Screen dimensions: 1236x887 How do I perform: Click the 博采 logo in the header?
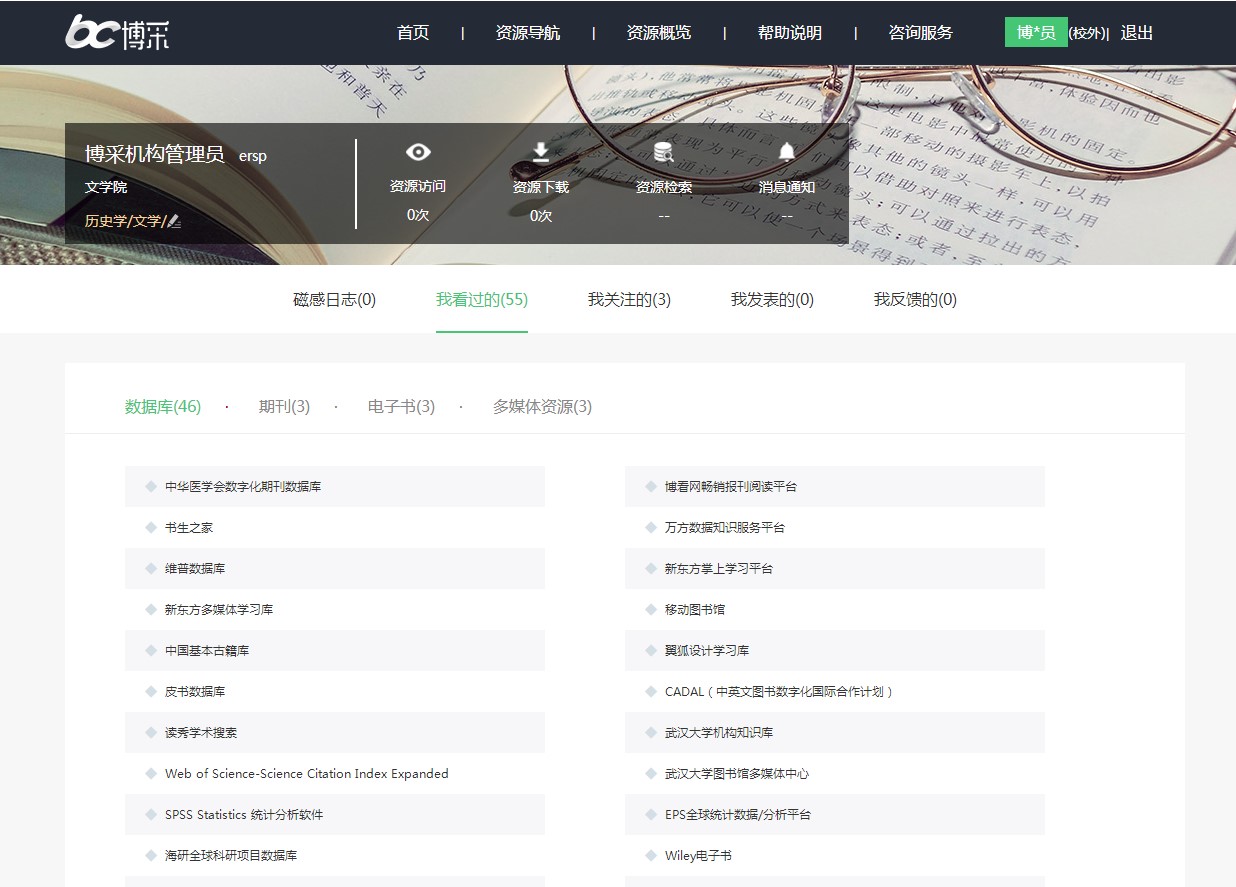click(x=117, y=32)
